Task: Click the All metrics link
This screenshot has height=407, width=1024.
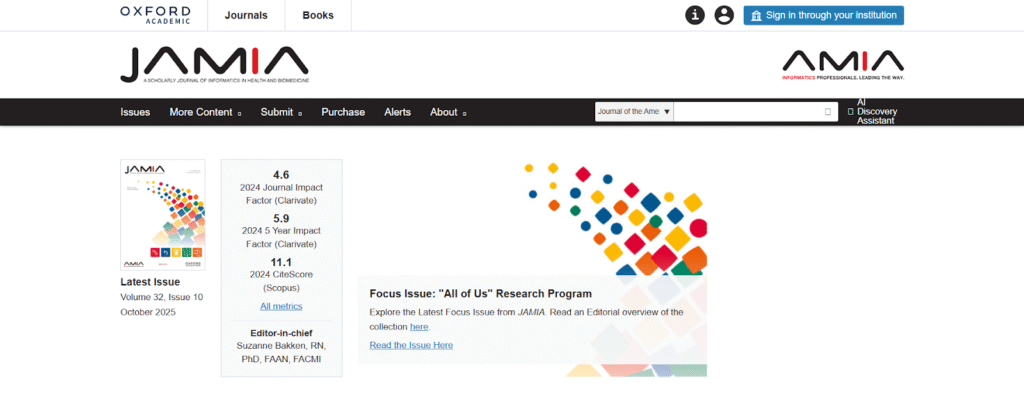Action: [x=281, y=306]
